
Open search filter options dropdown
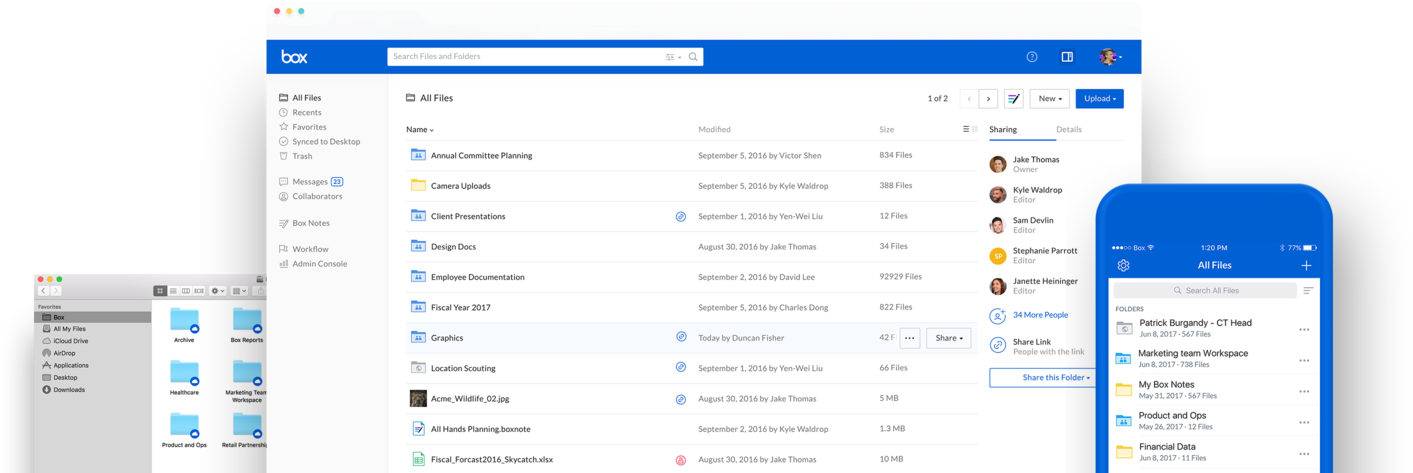pos(673,57)
